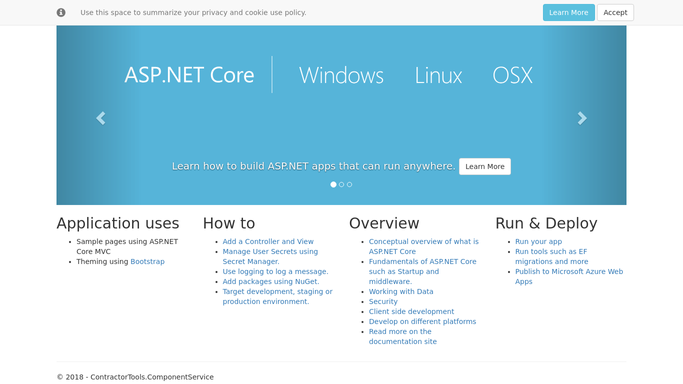
Task: Open 'Working with Data' link
Action: coord(401,292)
